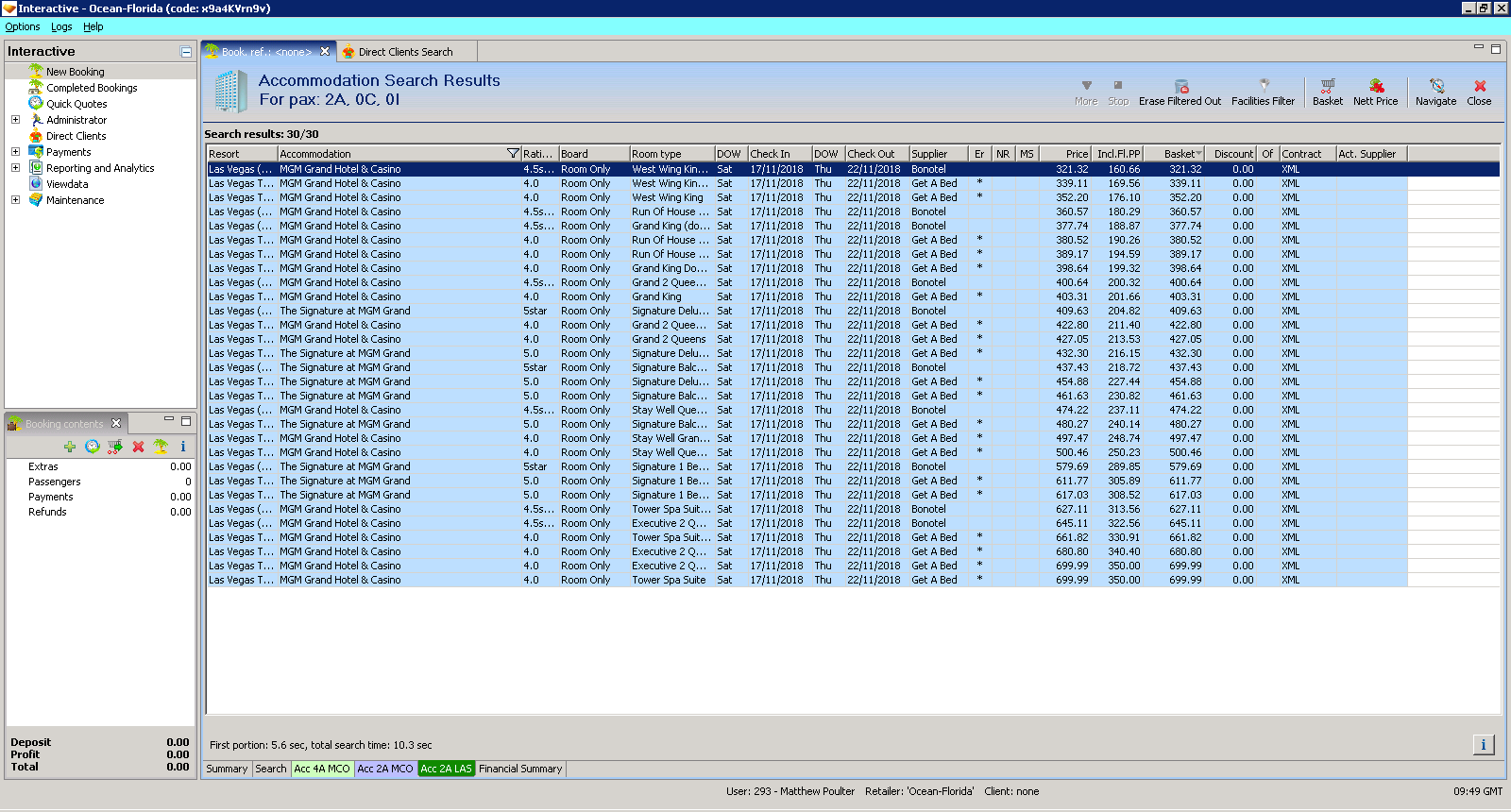
Task: Sort by the Resort column header
Action: 242,154
